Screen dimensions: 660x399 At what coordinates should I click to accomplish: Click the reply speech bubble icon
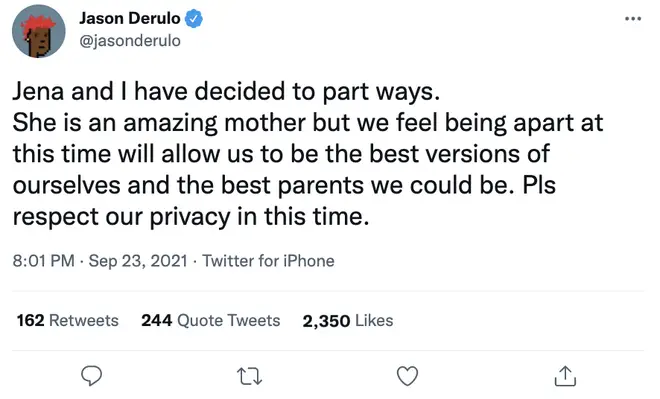click(x=91, y=375)
